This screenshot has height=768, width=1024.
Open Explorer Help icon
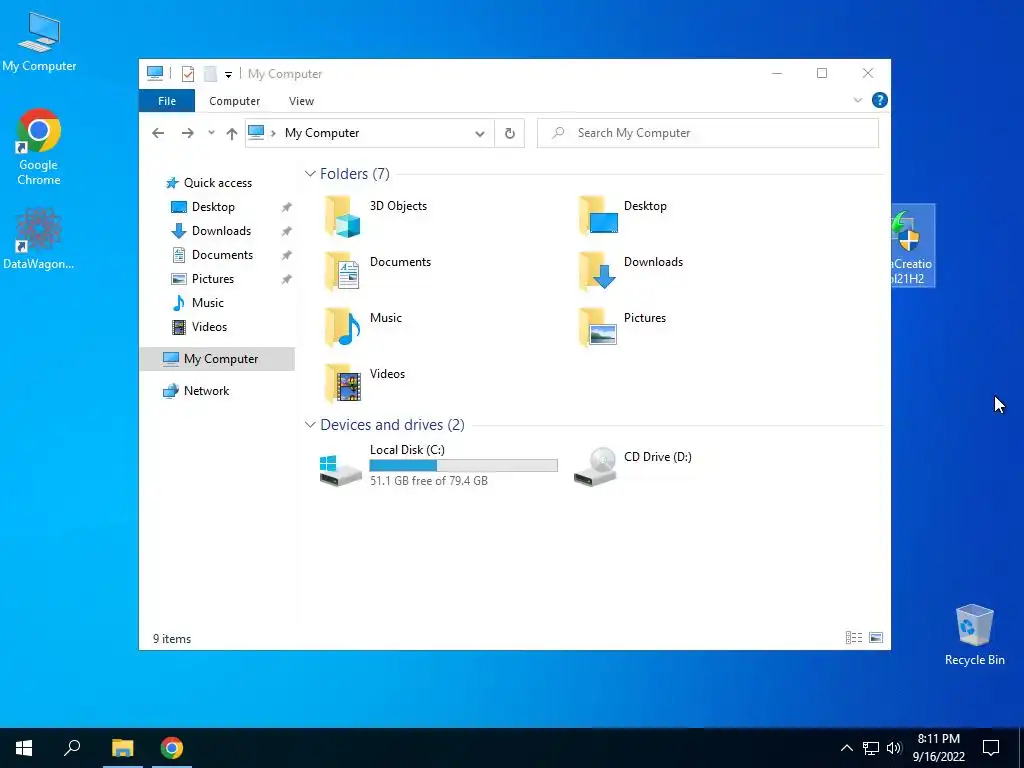pyautogui.click(x=880, y=100)
